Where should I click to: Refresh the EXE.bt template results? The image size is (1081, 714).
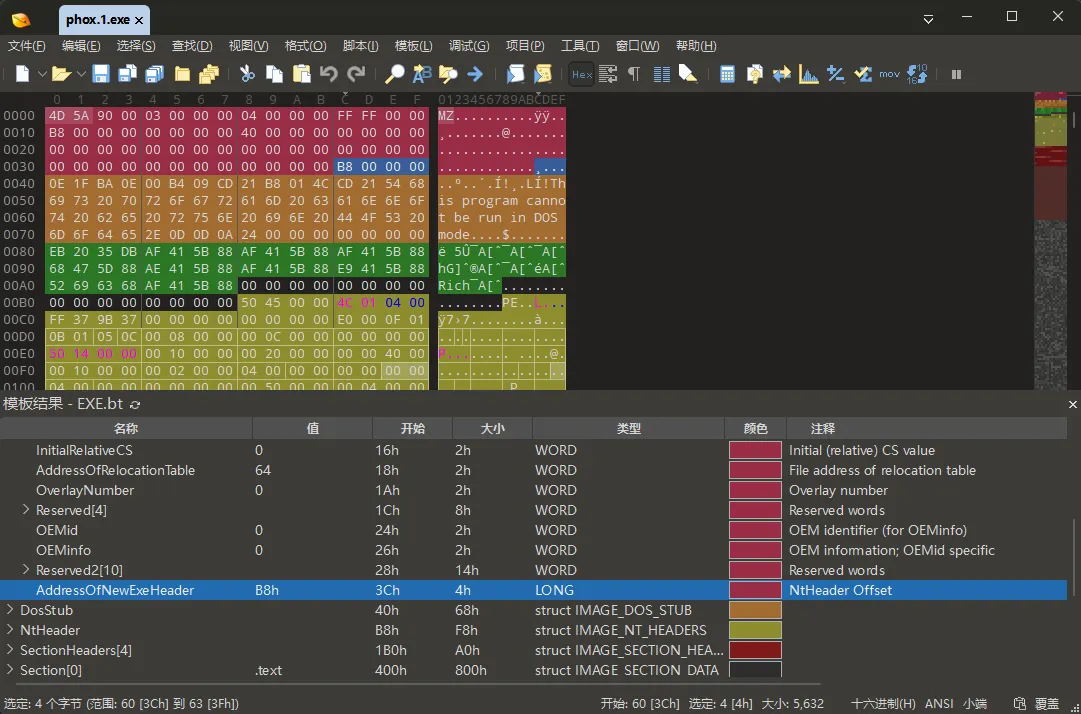tap(135, 405)
